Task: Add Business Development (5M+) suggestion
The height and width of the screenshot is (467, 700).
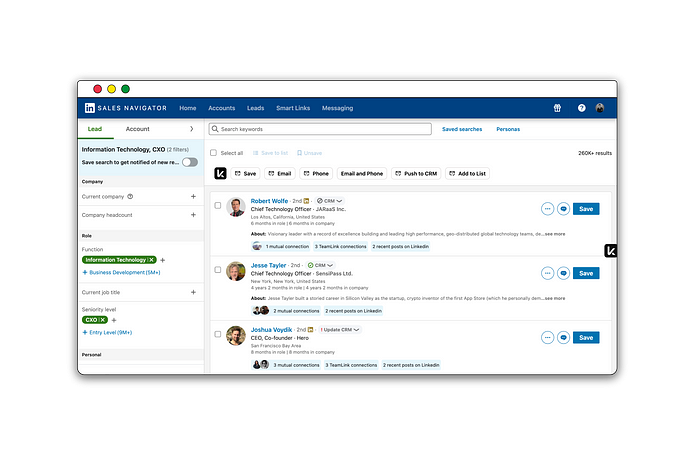Action: click(x=121, y=272)
